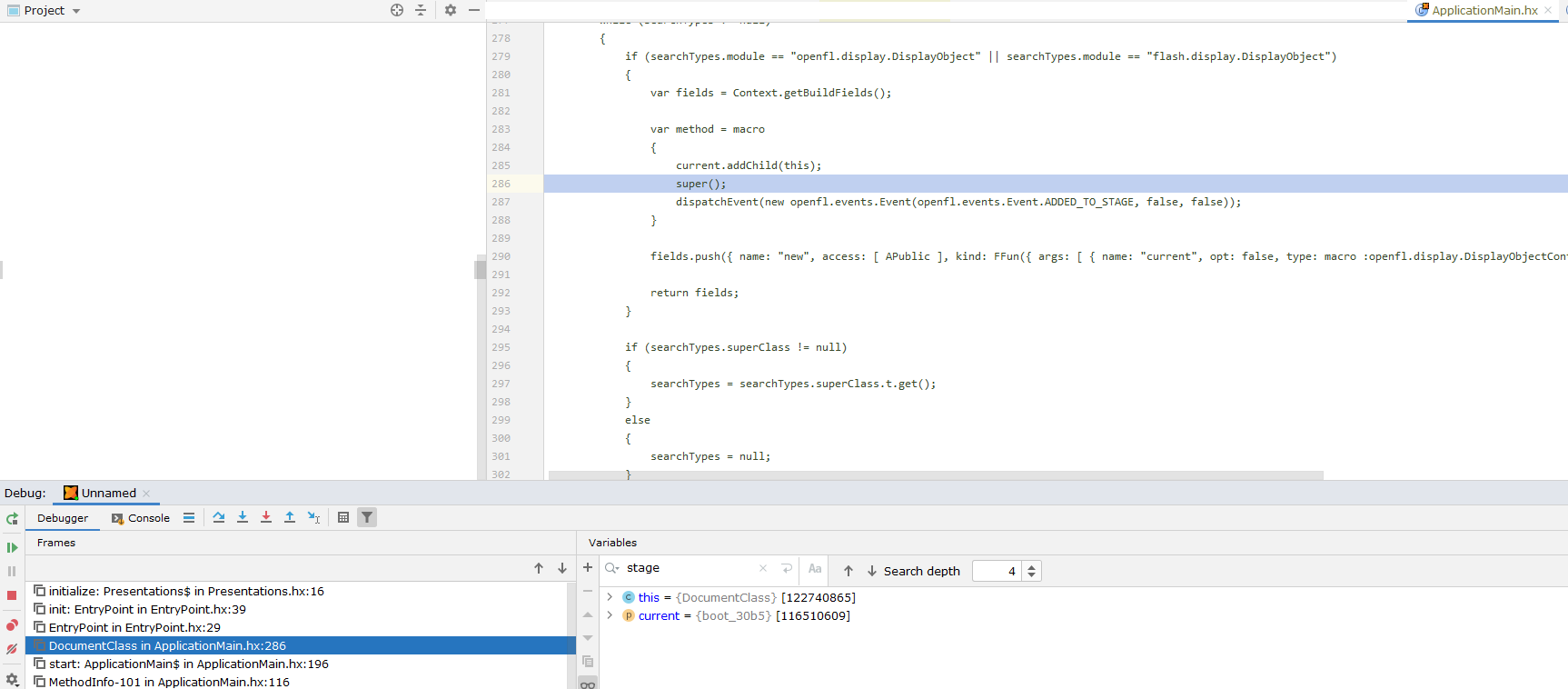
Task: Select previous frame with up arrow
Action: (x=539, y=568)
